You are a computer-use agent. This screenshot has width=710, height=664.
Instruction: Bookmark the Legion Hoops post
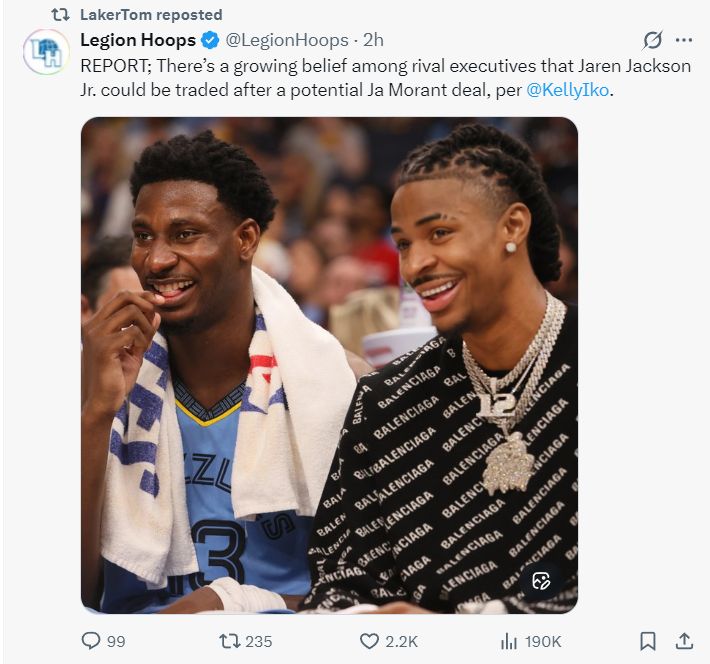647,641
